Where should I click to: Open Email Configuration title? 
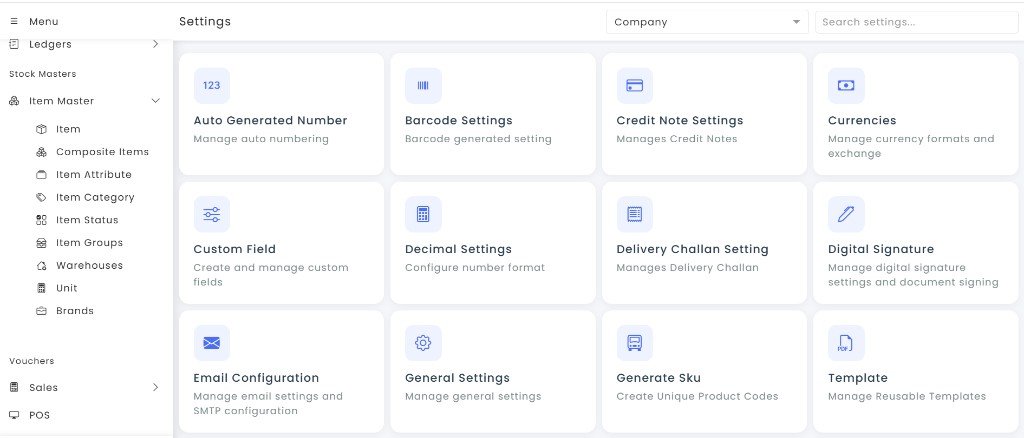256,378
